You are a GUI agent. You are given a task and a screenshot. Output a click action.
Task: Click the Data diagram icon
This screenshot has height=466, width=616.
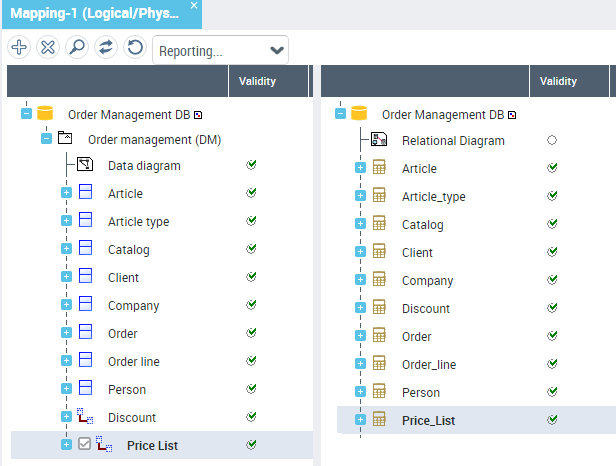pyautogui.click(x=86, y=165)
